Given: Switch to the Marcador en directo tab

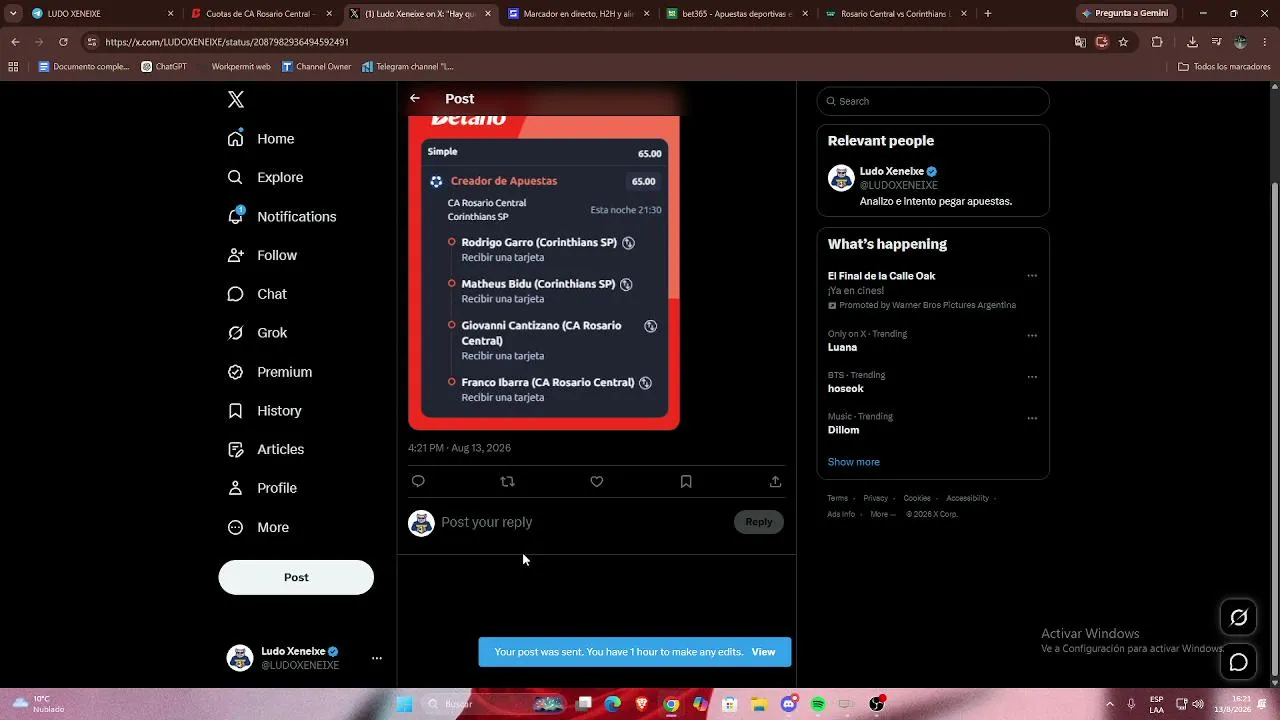Looking at the screenshot, I should click(578, 14).
